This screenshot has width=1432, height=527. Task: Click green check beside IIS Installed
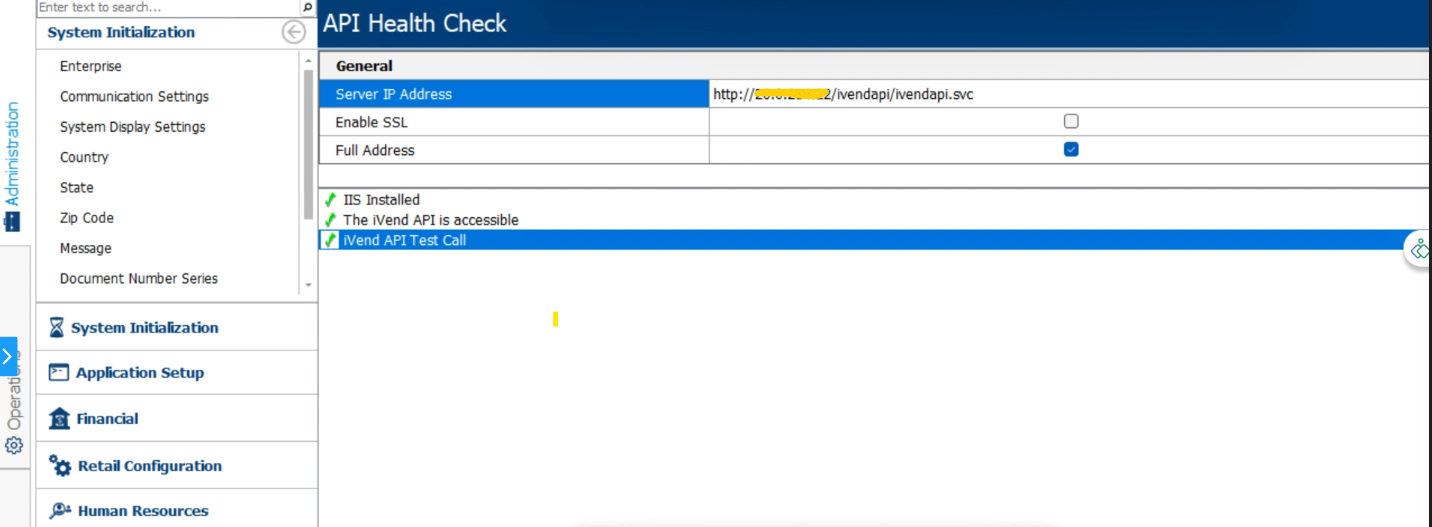click(x=330, y=200)
